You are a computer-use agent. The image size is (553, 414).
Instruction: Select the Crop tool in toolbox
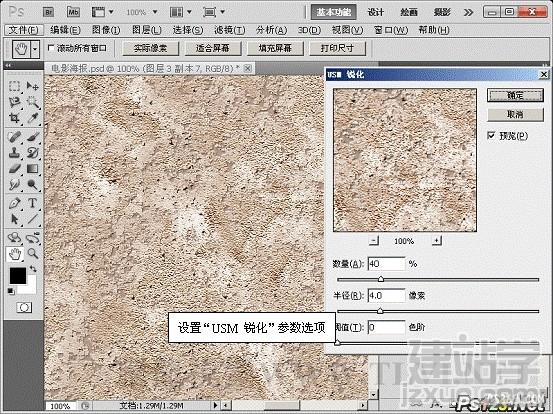14,118
